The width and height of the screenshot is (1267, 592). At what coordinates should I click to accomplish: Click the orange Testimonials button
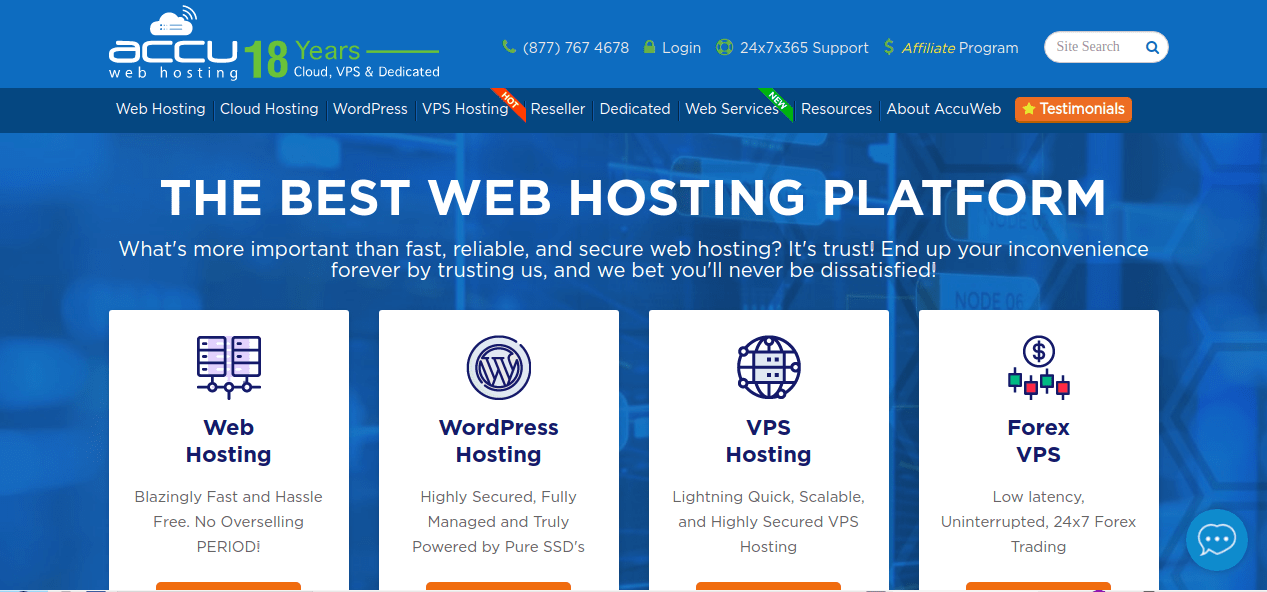coord(1073,109)
